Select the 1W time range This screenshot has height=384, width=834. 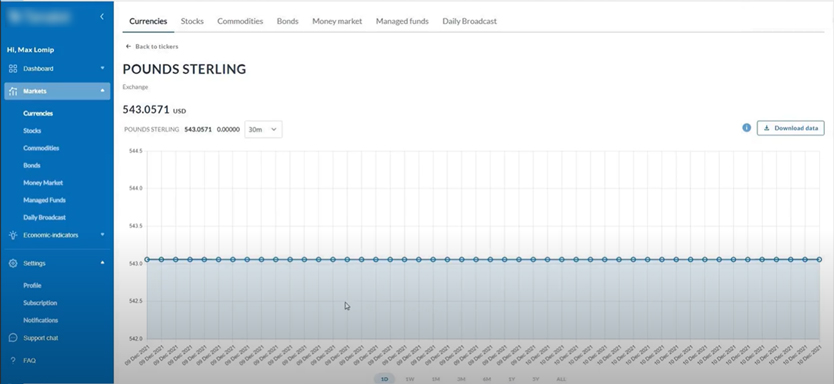[x=410, y=379]
